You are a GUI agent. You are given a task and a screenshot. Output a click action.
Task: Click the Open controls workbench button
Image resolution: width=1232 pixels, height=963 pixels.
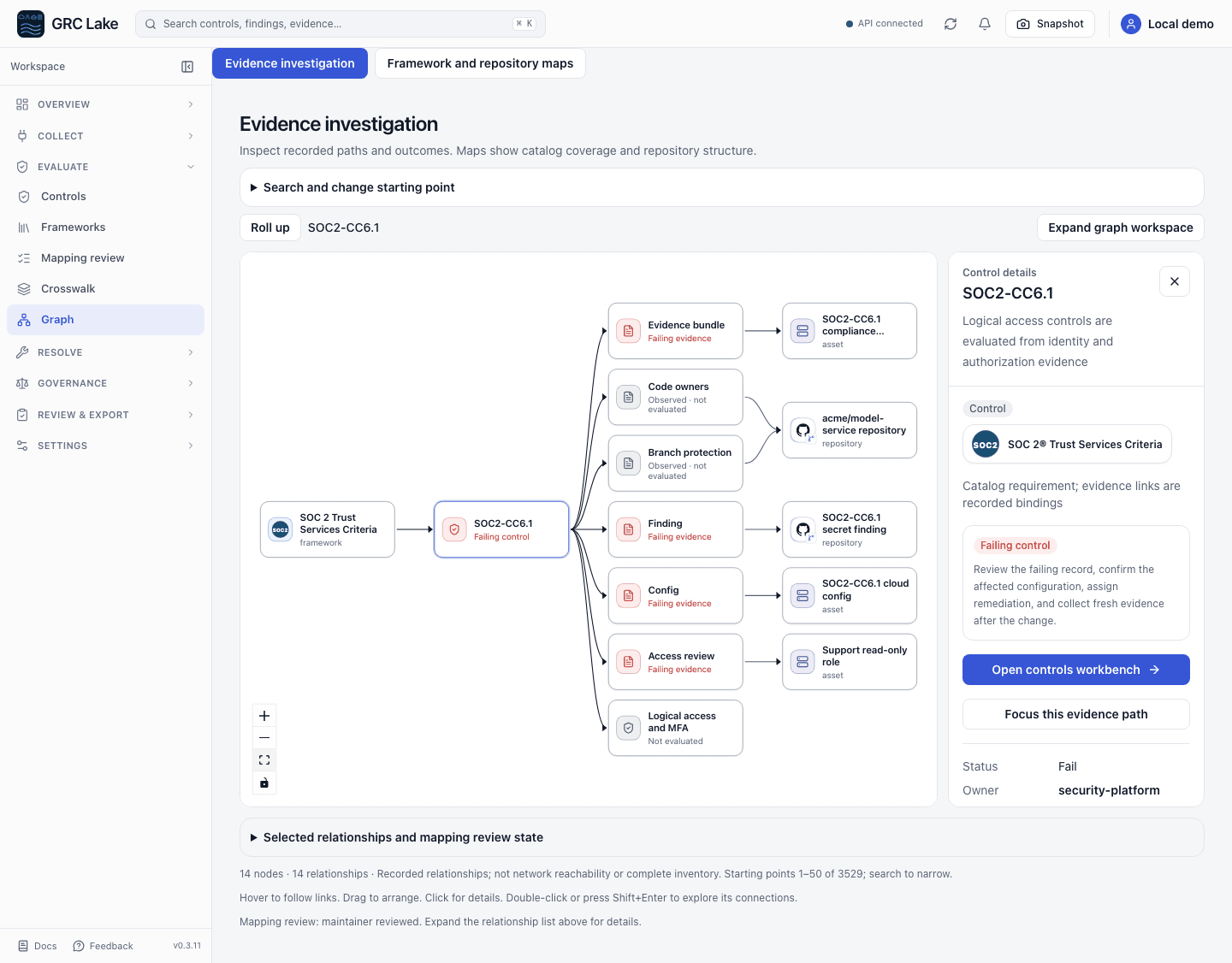[1076, 670]
